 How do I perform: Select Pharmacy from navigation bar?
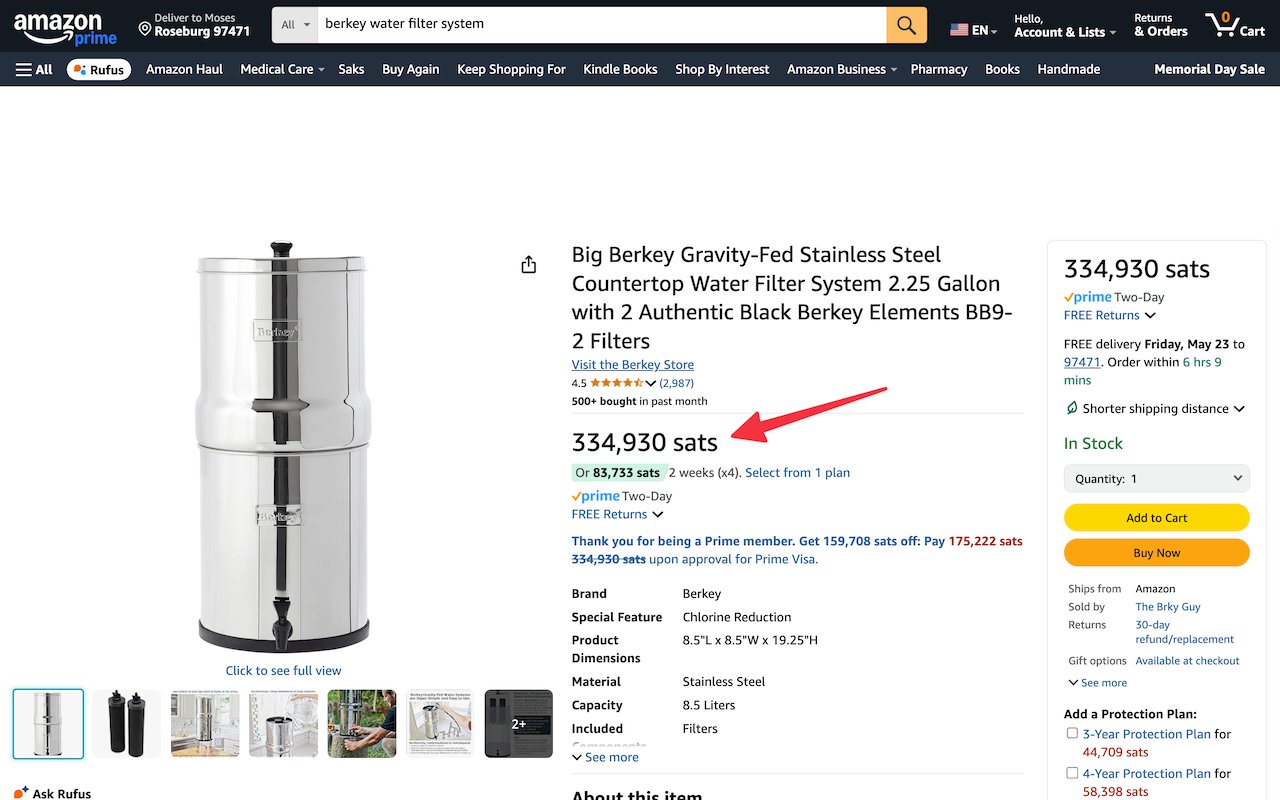pyautogui.click(x=938, y=69)
